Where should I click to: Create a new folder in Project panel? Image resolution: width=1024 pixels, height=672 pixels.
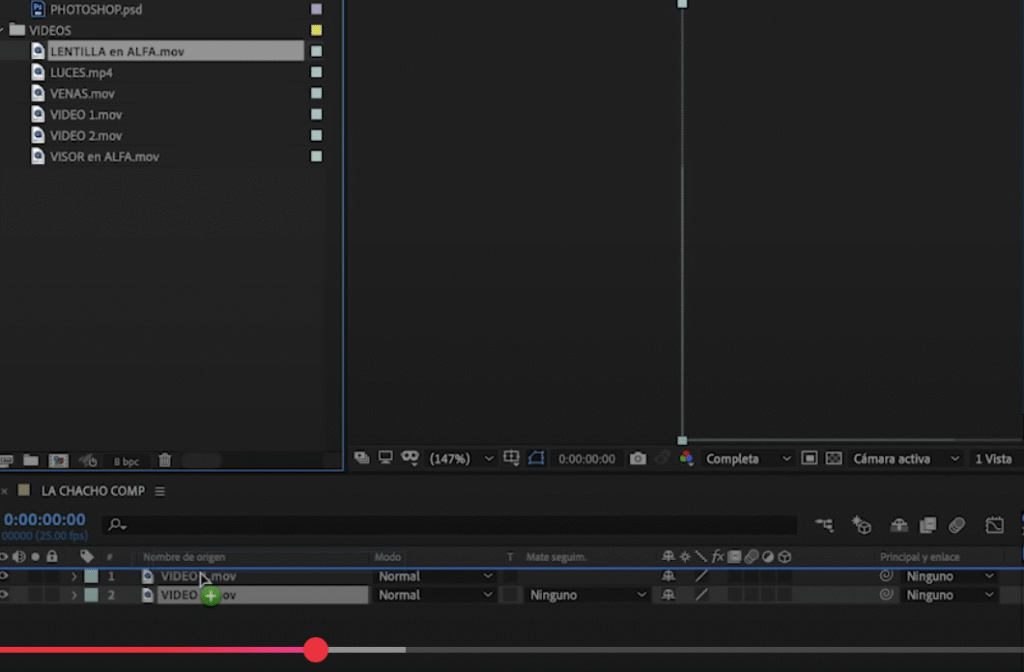pyautogui.click(x=31, y=461)
